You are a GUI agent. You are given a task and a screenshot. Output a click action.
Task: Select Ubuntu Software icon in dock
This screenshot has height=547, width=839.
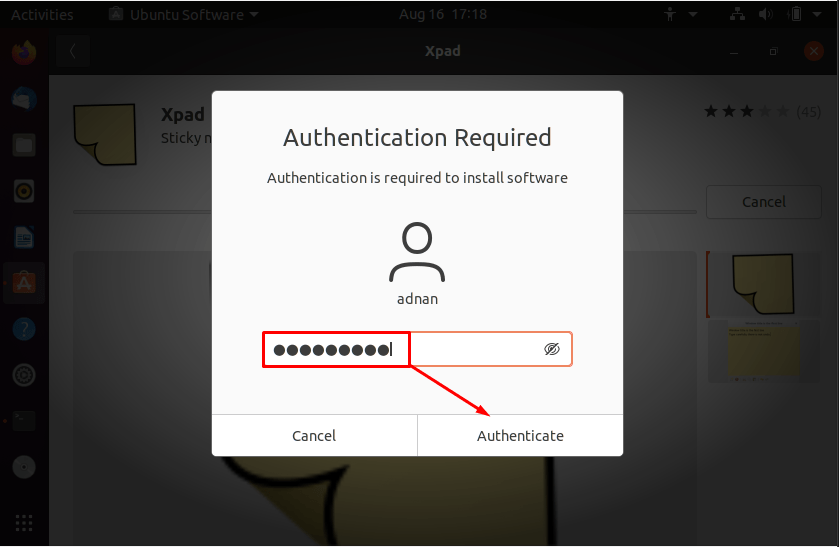[x=24, y=283]
